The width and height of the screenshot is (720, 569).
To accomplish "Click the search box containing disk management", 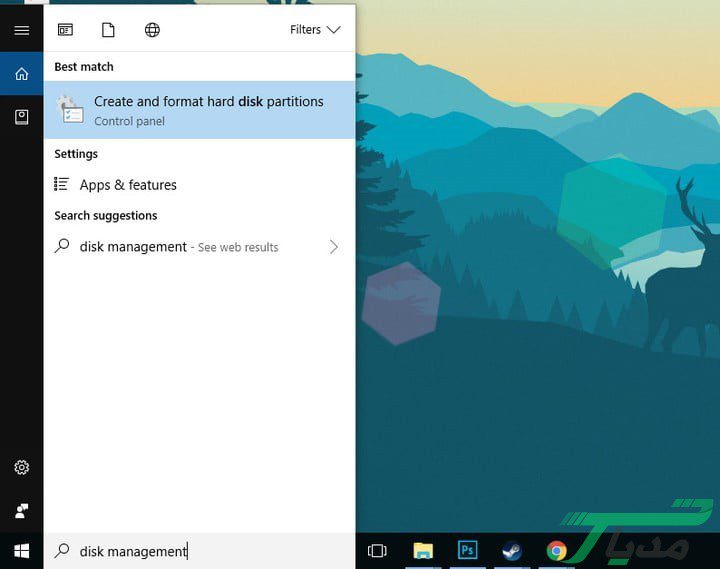I will [200, 551].
